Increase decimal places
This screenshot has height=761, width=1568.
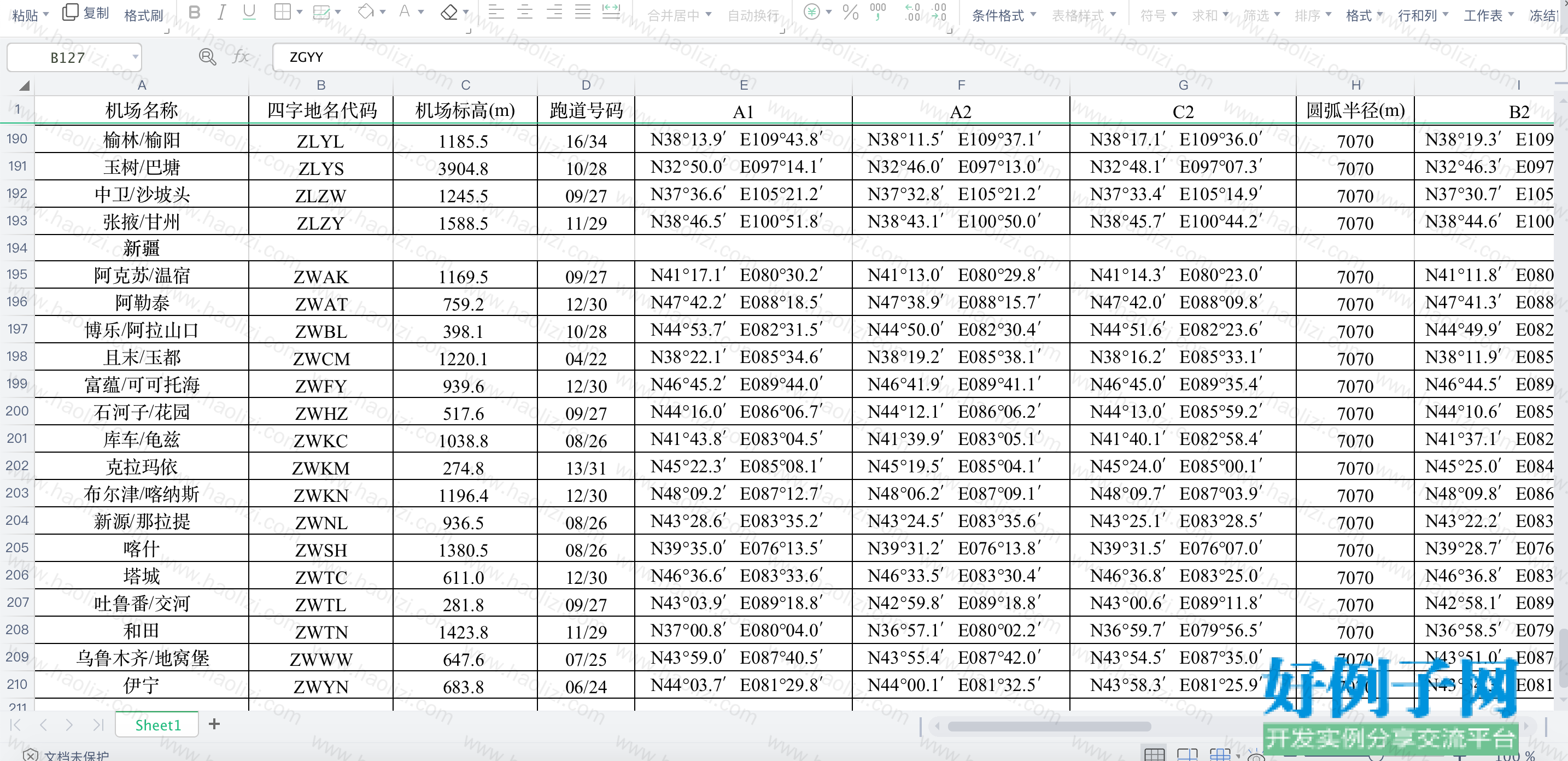click(912, 12)
